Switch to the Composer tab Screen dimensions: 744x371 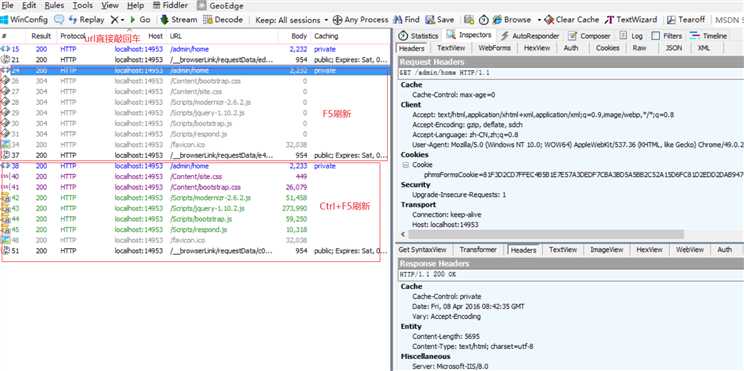pyautogui.click(x=589, y=36)
